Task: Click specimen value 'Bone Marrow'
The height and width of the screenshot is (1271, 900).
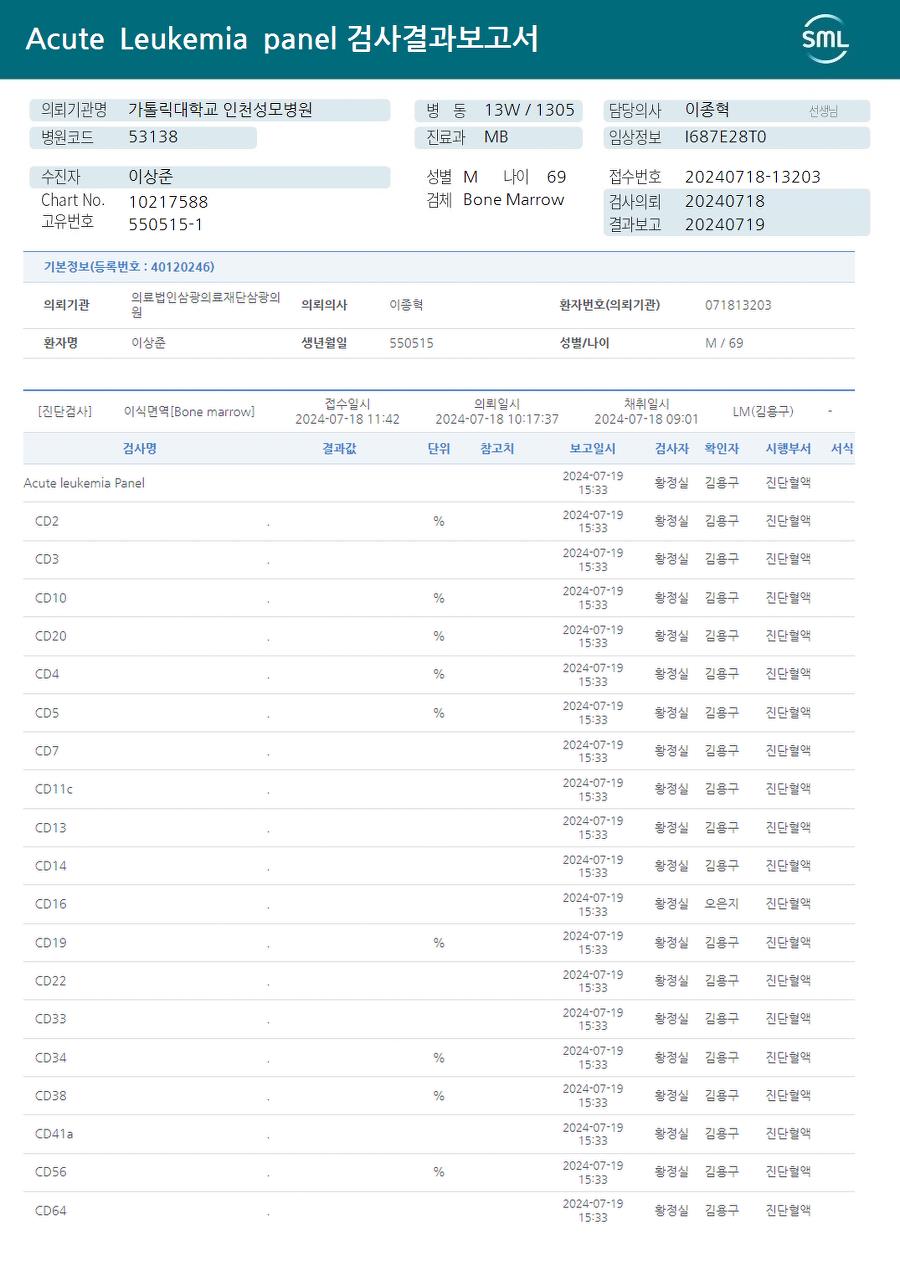Action: [514, 200]
